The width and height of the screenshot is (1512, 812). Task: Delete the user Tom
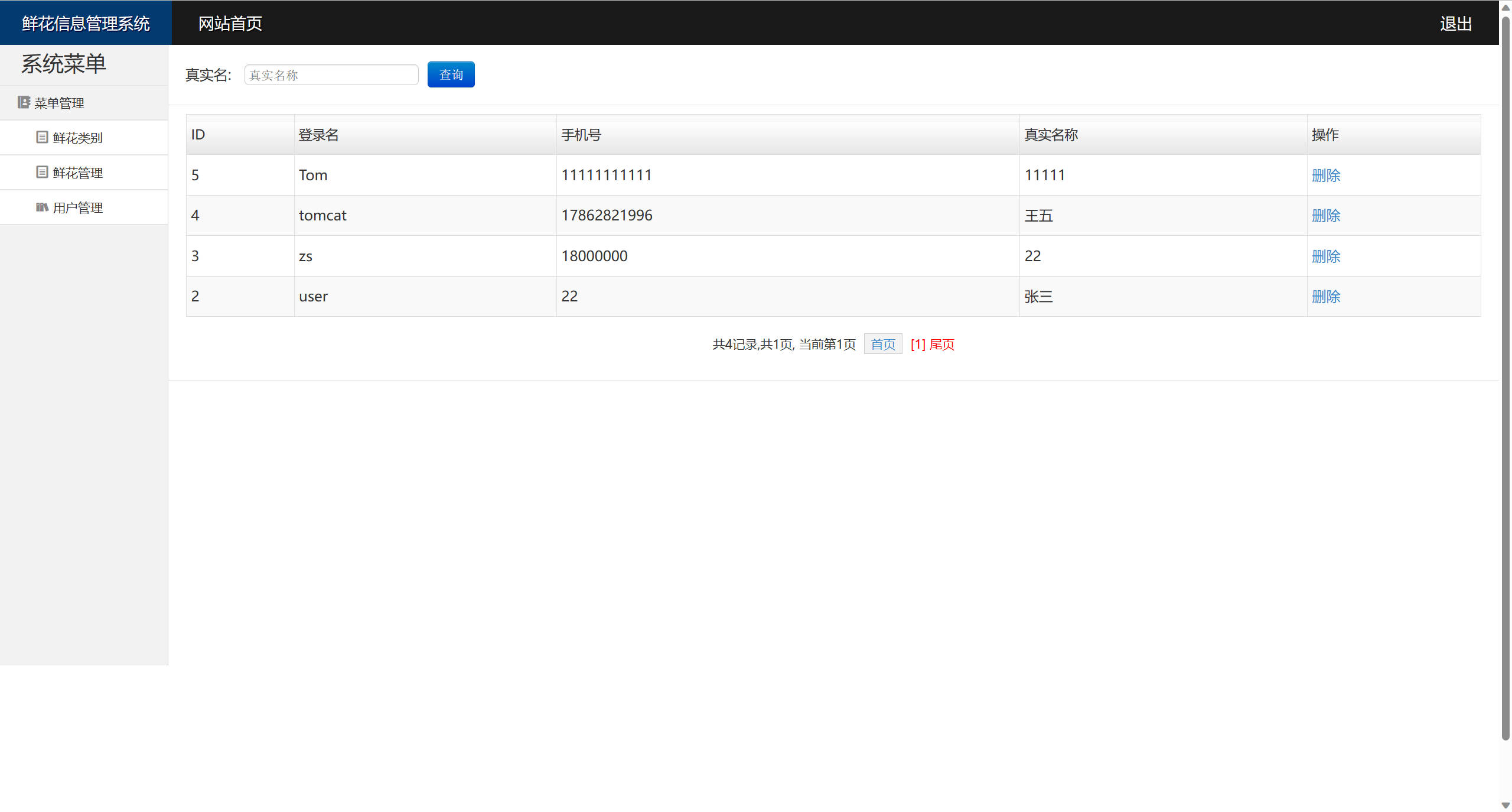point(1325,176)
